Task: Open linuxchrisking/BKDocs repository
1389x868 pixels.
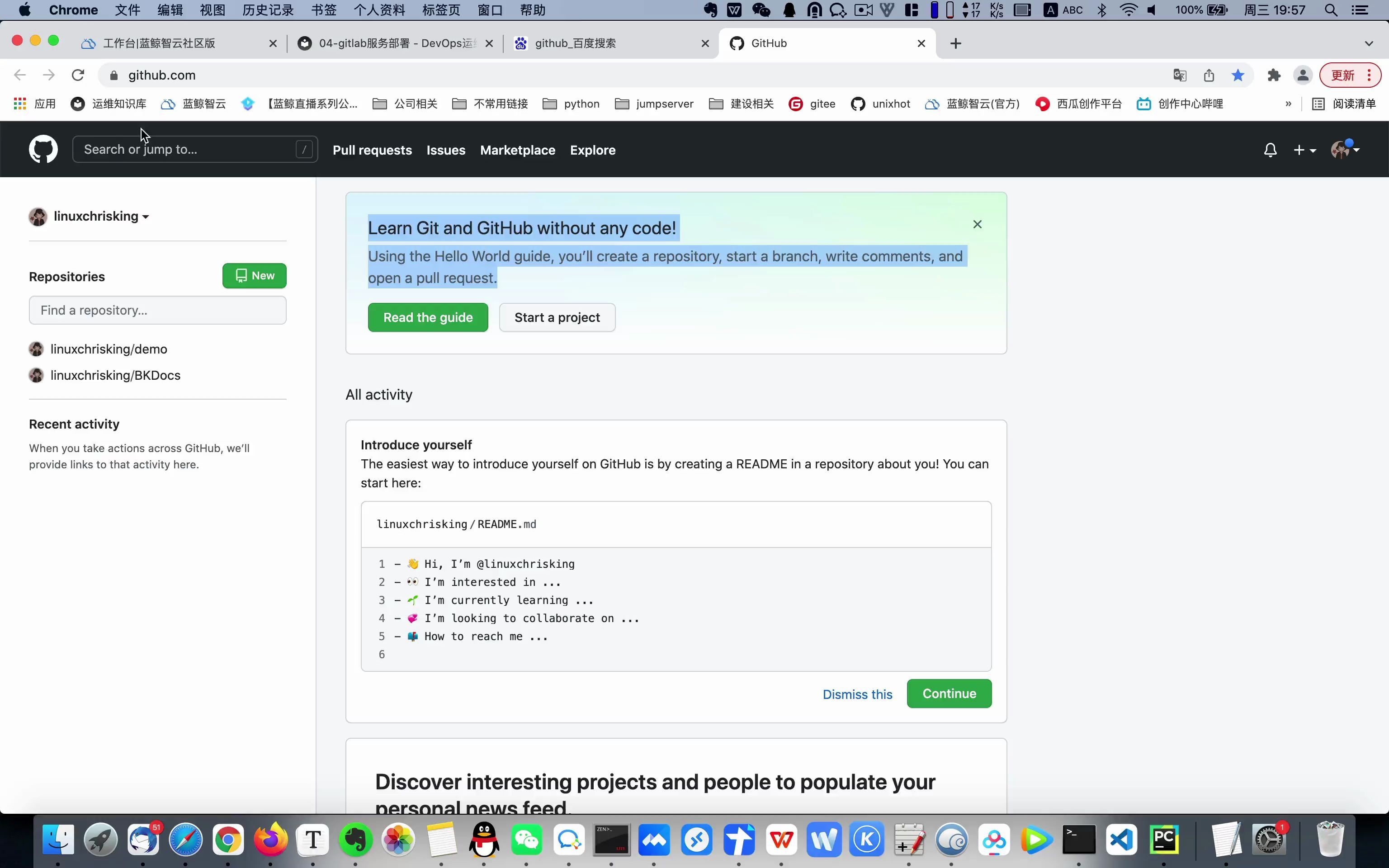Action: click(x=115, y=375)
